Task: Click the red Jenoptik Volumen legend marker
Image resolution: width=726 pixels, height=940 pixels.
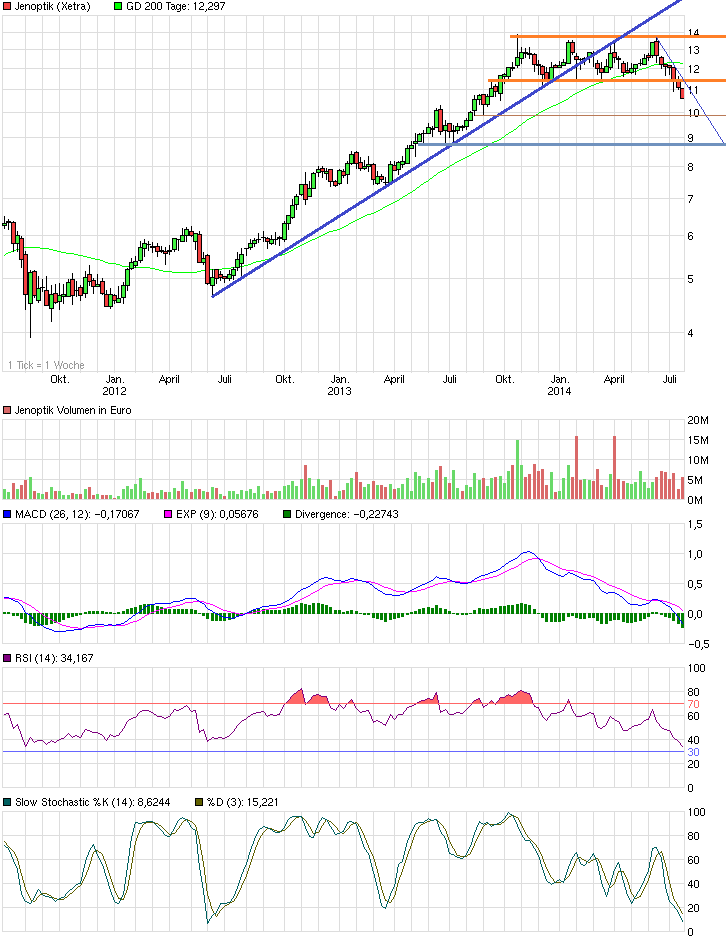Action: [7, 411]
